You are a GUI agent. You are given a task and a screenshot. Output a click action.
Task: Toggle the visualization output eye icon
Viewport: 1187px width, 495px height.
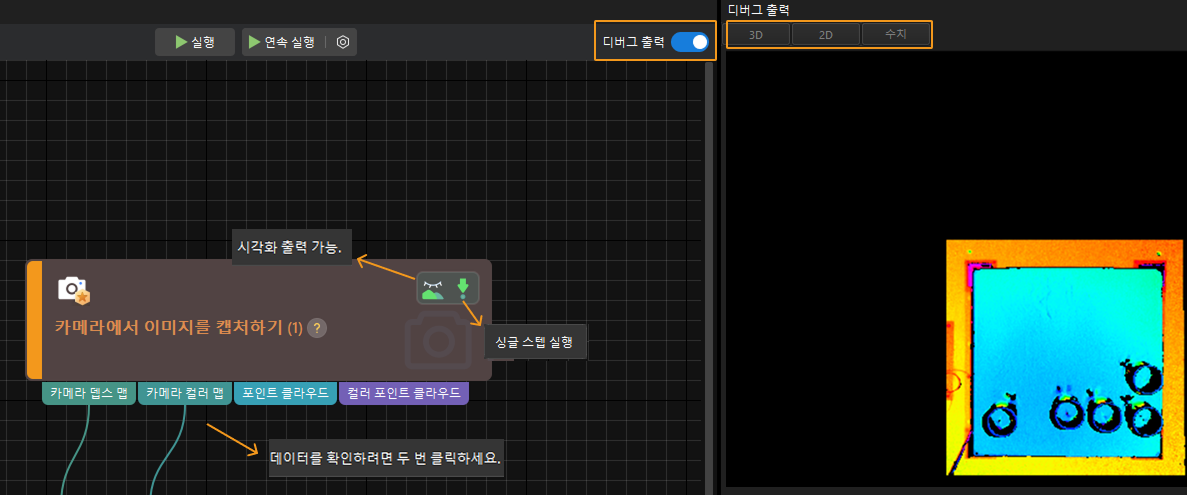[x=433, y=289]
